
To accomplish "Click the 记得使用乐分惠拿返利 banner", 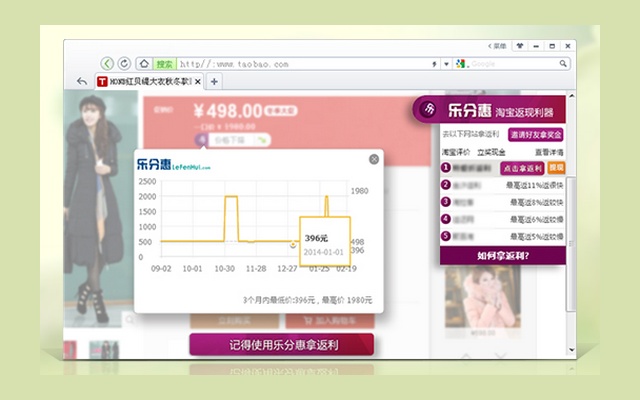I will tap(281, 344).
